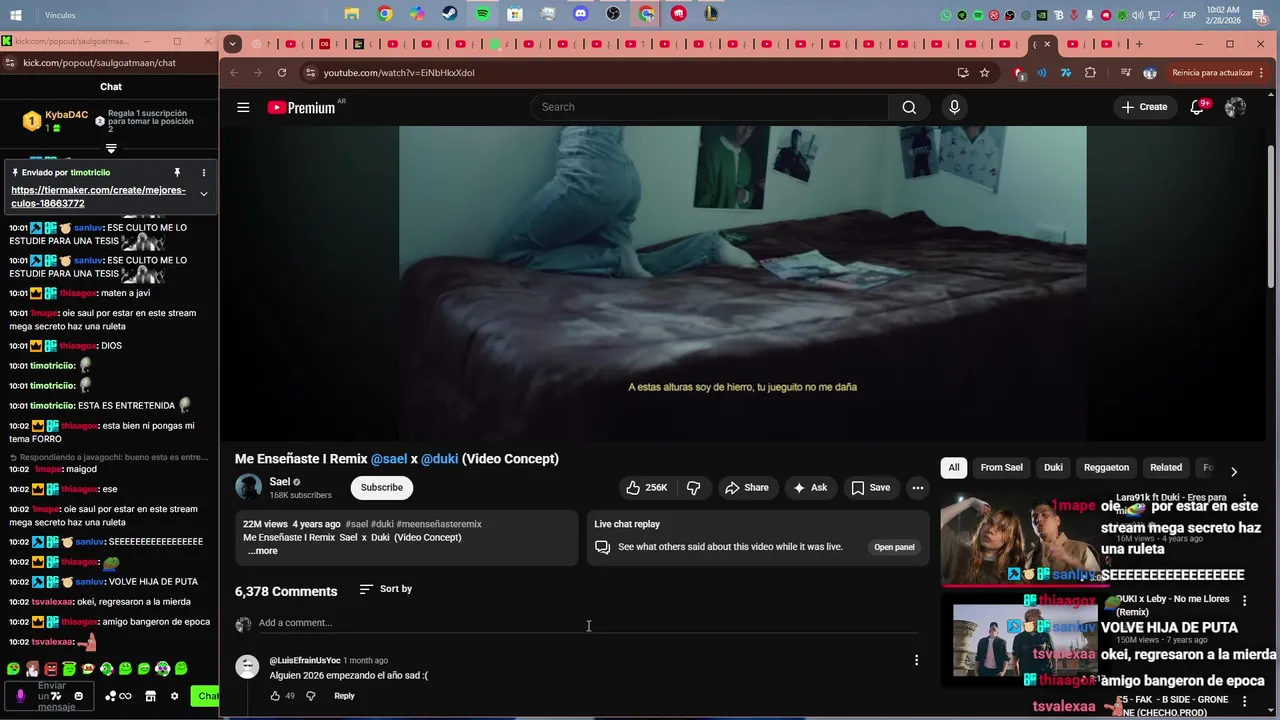Screen dimensions: 1280x720
Task: Open the Sort by comments menu
Action: [x=386, y=589]
